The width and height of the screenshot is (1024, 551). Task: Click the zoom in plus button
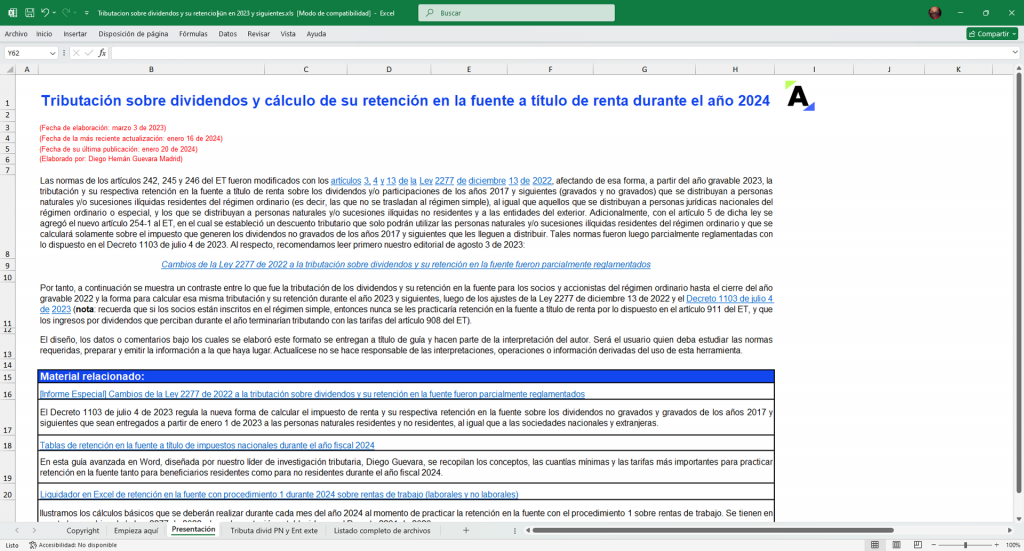[997, 545]
